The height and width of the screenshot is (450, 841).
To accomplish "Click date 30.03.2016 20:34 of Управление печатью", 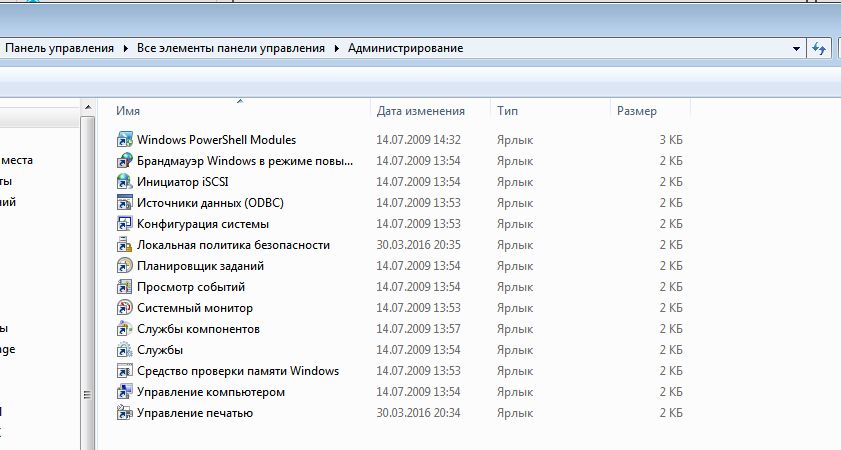I will (418, 413).
